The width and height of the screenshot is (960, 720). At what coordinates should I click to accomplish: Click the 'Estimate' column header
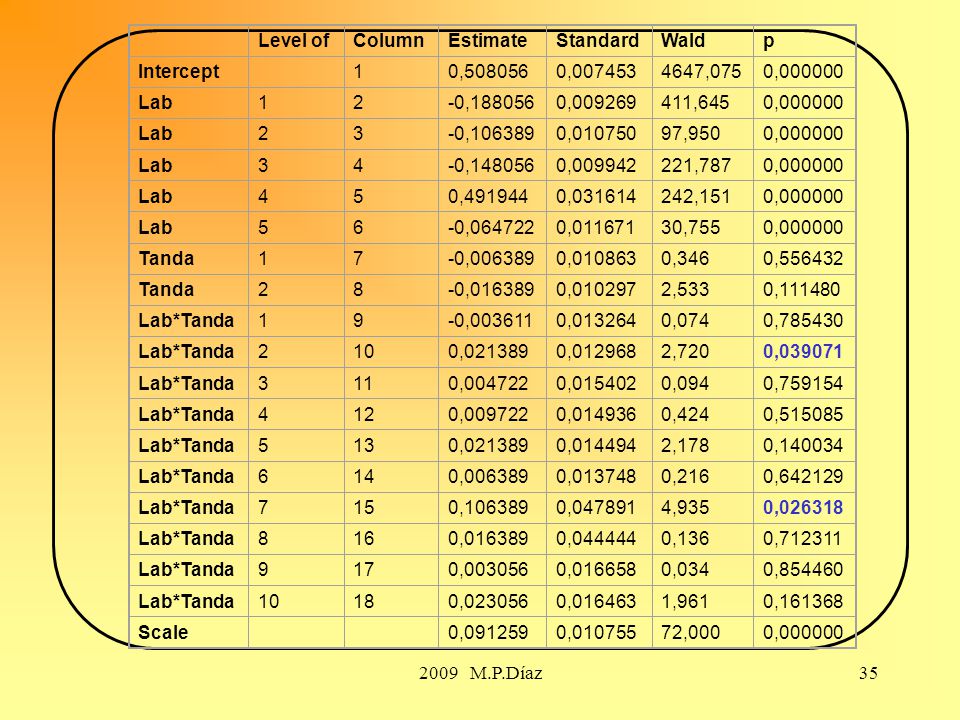(487, 40)
